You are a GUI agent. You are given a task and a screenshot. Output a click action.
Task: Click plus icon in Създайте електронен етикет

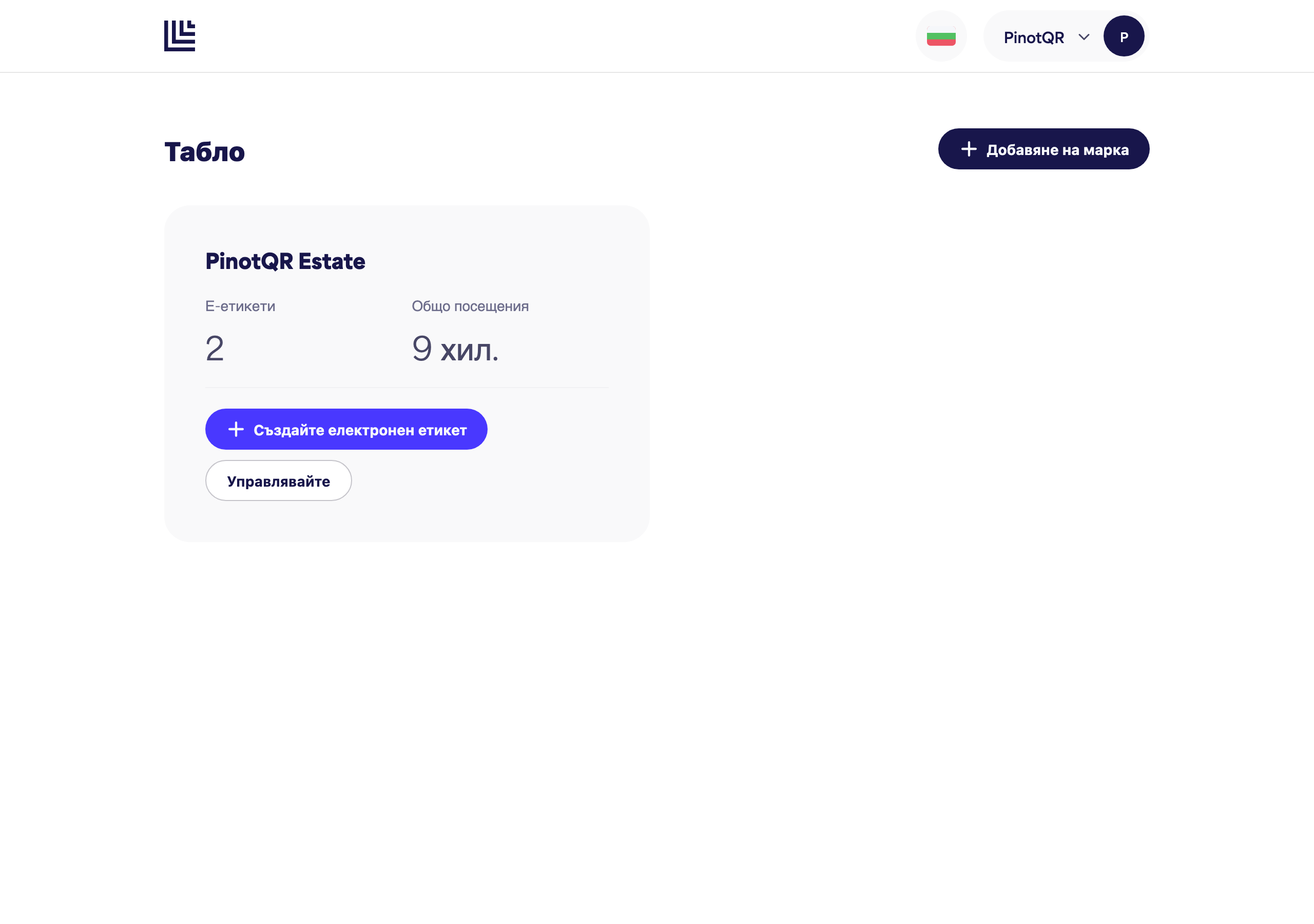[236, 429]
